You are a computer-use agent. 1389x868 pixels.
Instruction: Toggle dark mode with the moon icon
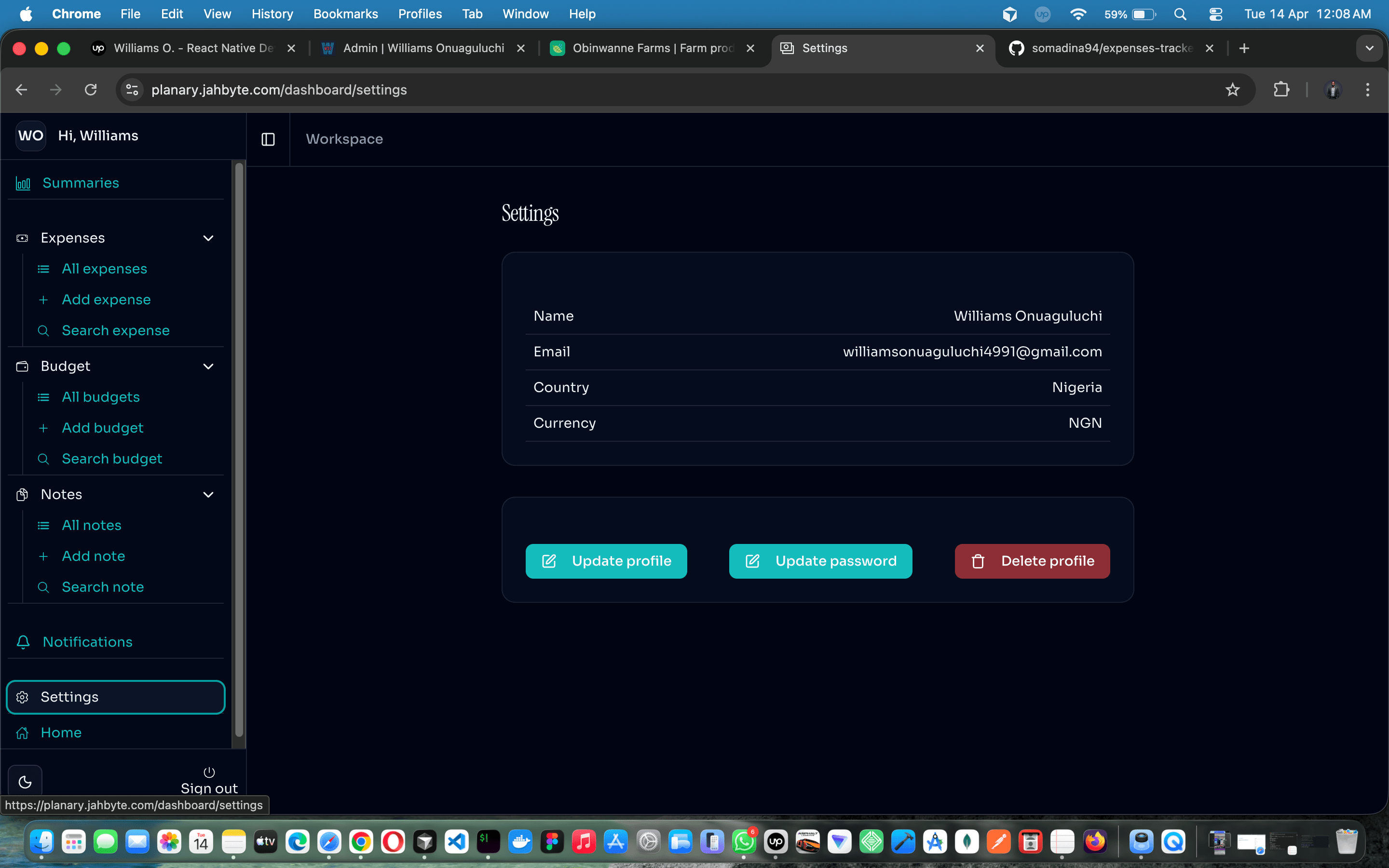(x=25, y=782)
